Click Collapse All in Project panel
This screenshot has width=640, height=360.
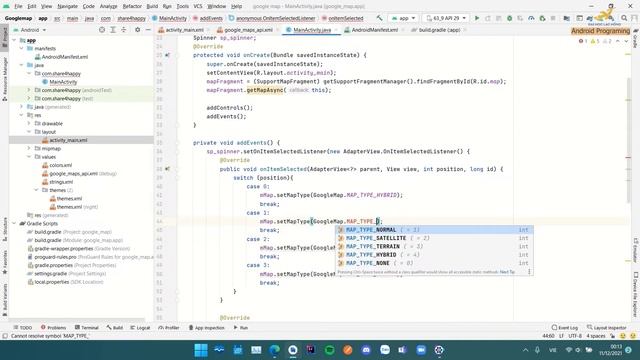tap(124, 30)
